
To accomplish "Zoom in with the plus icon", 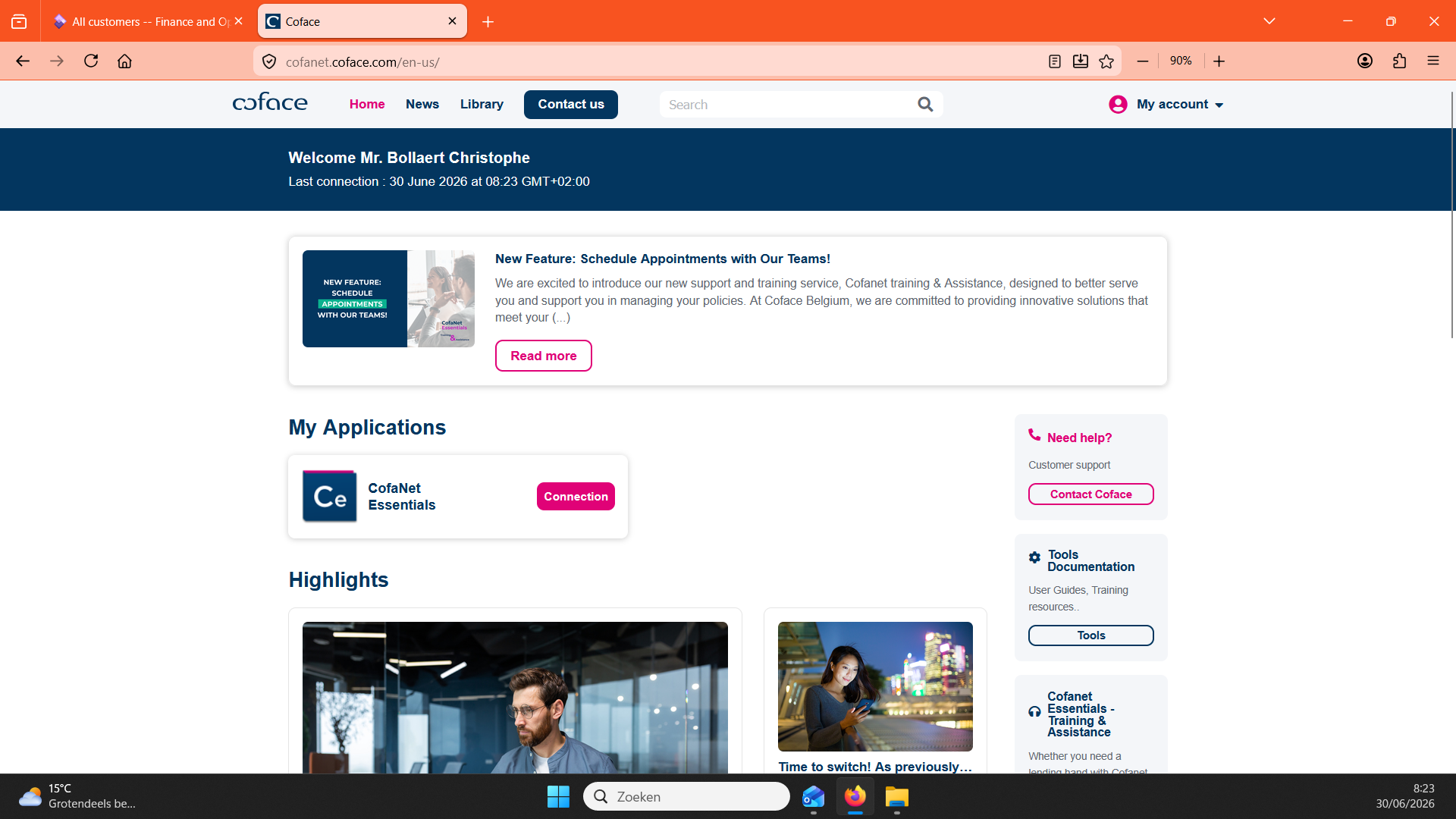I will [x=1219, y=61].
